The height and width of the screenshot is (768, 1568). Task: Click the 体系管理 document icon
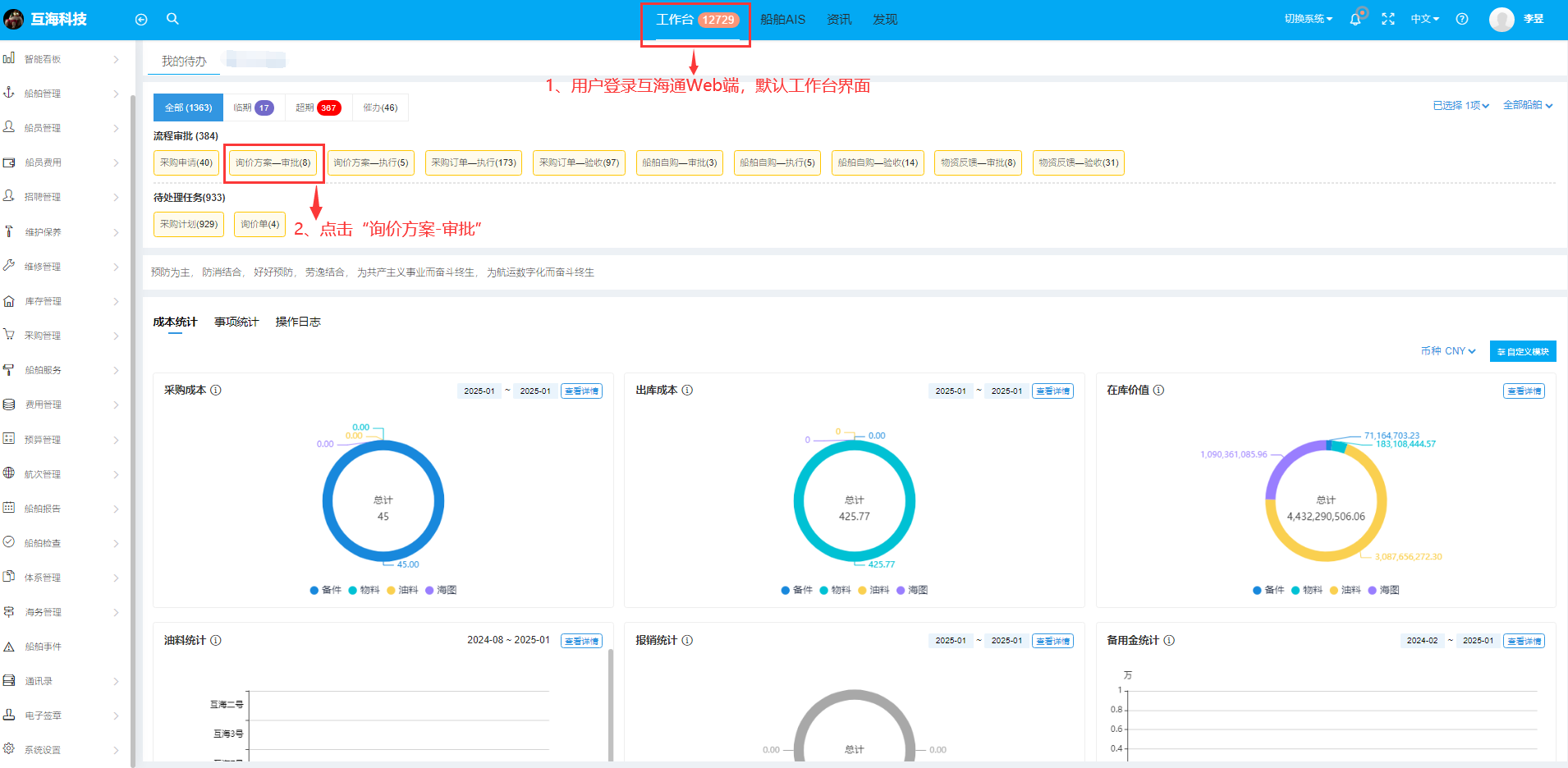click(9, 577)
